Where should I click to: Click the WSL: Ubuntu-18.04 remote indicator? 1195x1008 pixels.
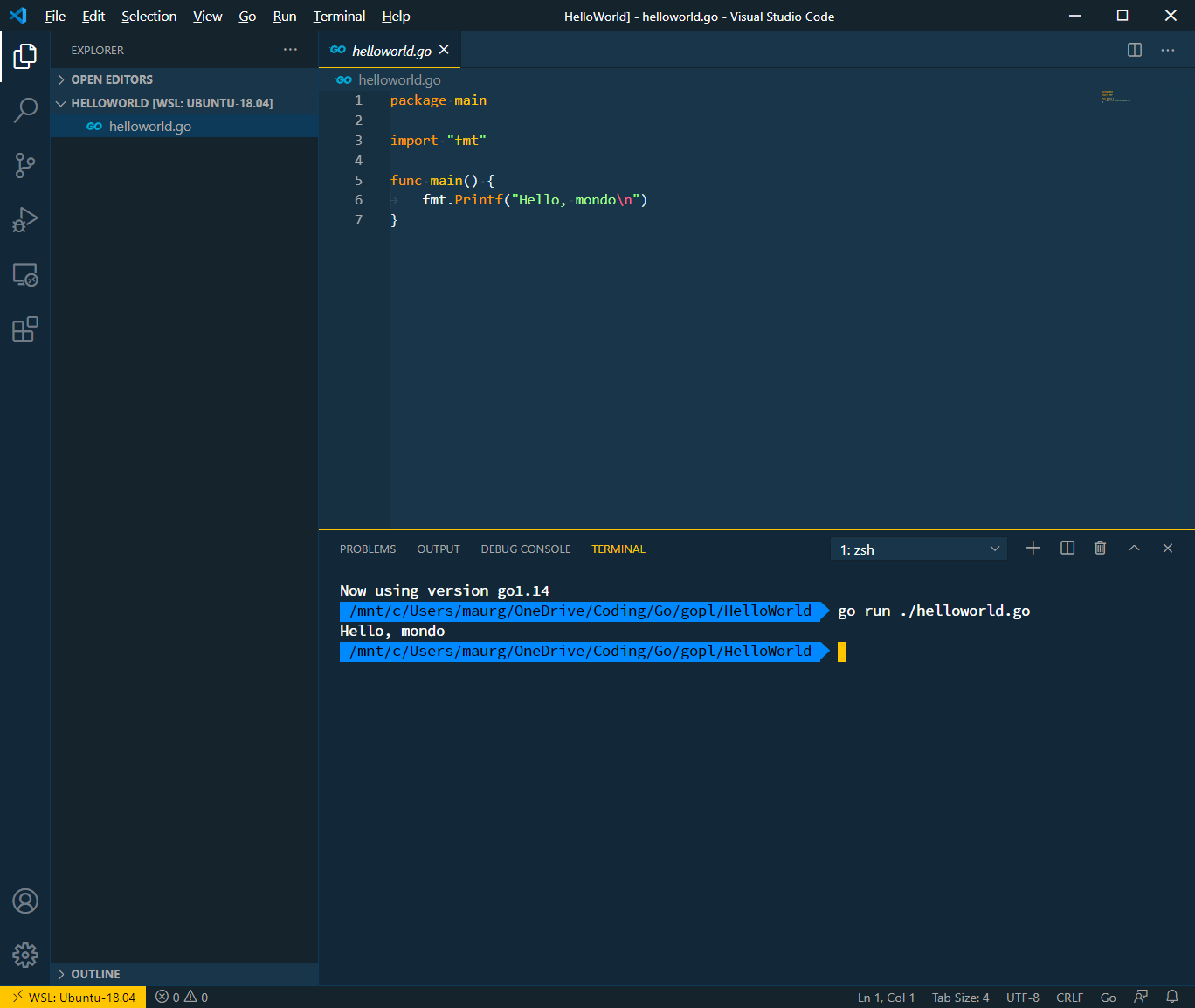pos(73,997)
